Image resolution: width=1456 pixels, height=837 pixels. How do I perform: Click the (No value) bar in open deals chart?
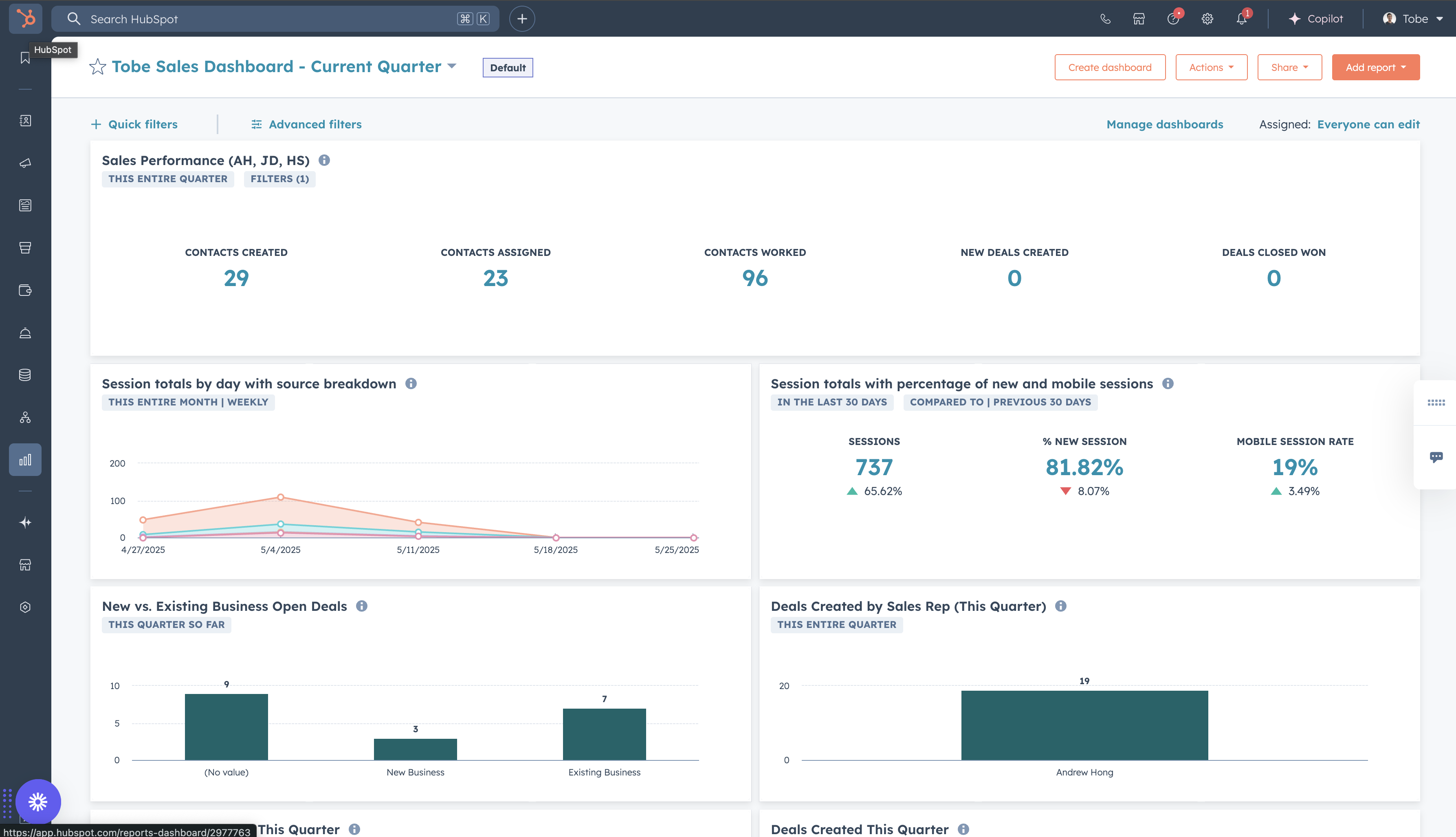[x=227, y=727]
